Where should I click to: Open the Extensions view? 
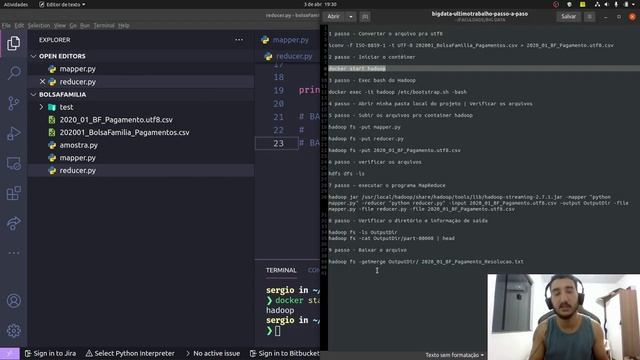tap(13, 193)
